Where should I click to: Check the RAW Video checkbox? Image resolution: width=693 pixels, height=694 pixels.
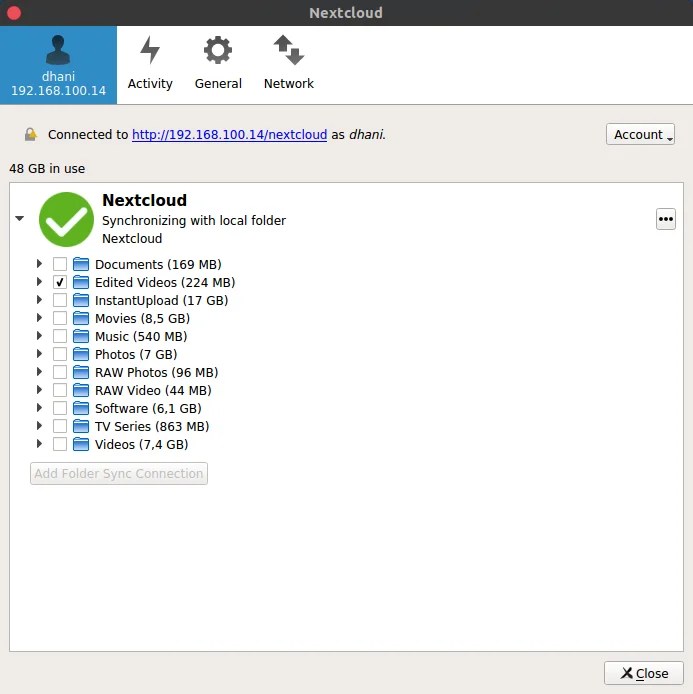(60, 390)
